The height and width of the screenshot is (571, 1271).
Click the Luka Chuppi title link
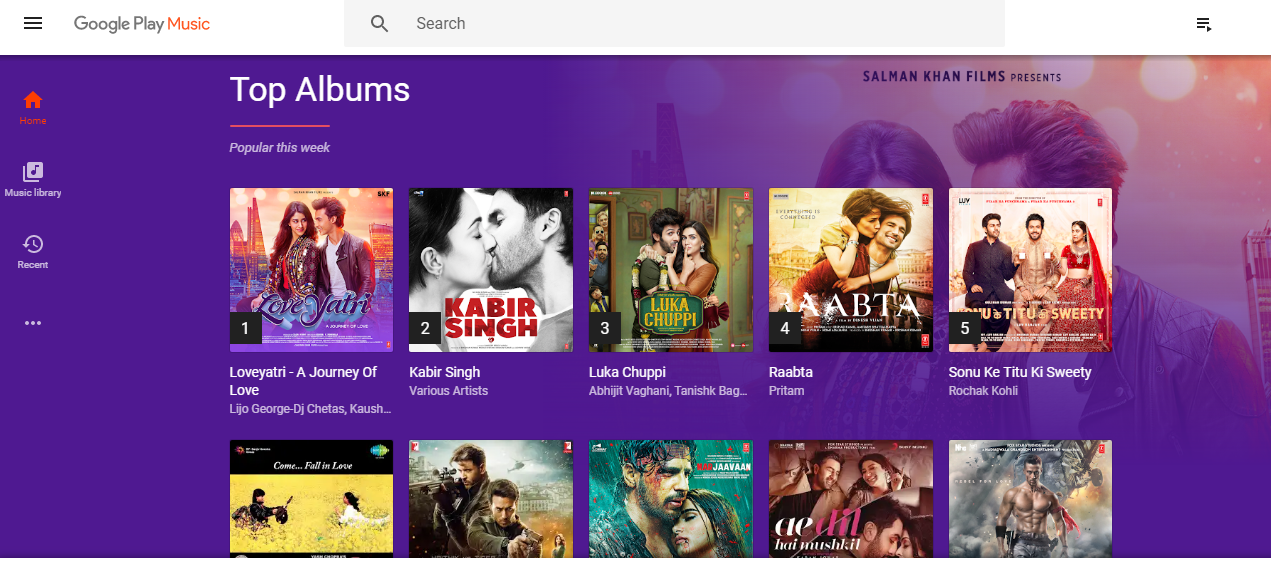pyautogui.click(x=627, y=372)
